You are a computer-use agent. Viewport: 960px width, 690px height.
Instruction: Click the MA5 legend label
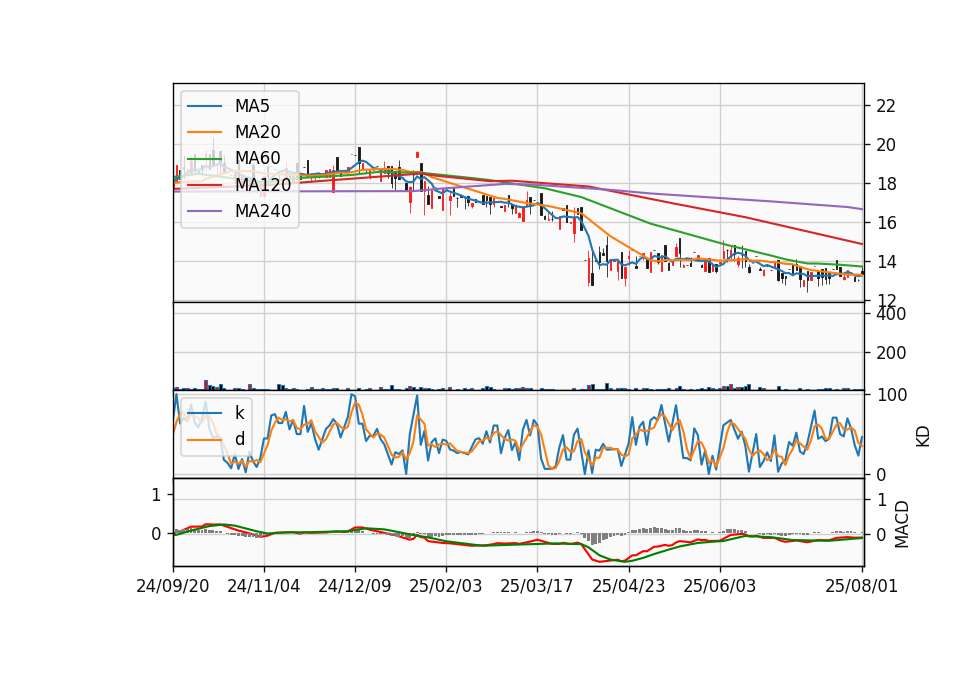[x=252, y=106]
